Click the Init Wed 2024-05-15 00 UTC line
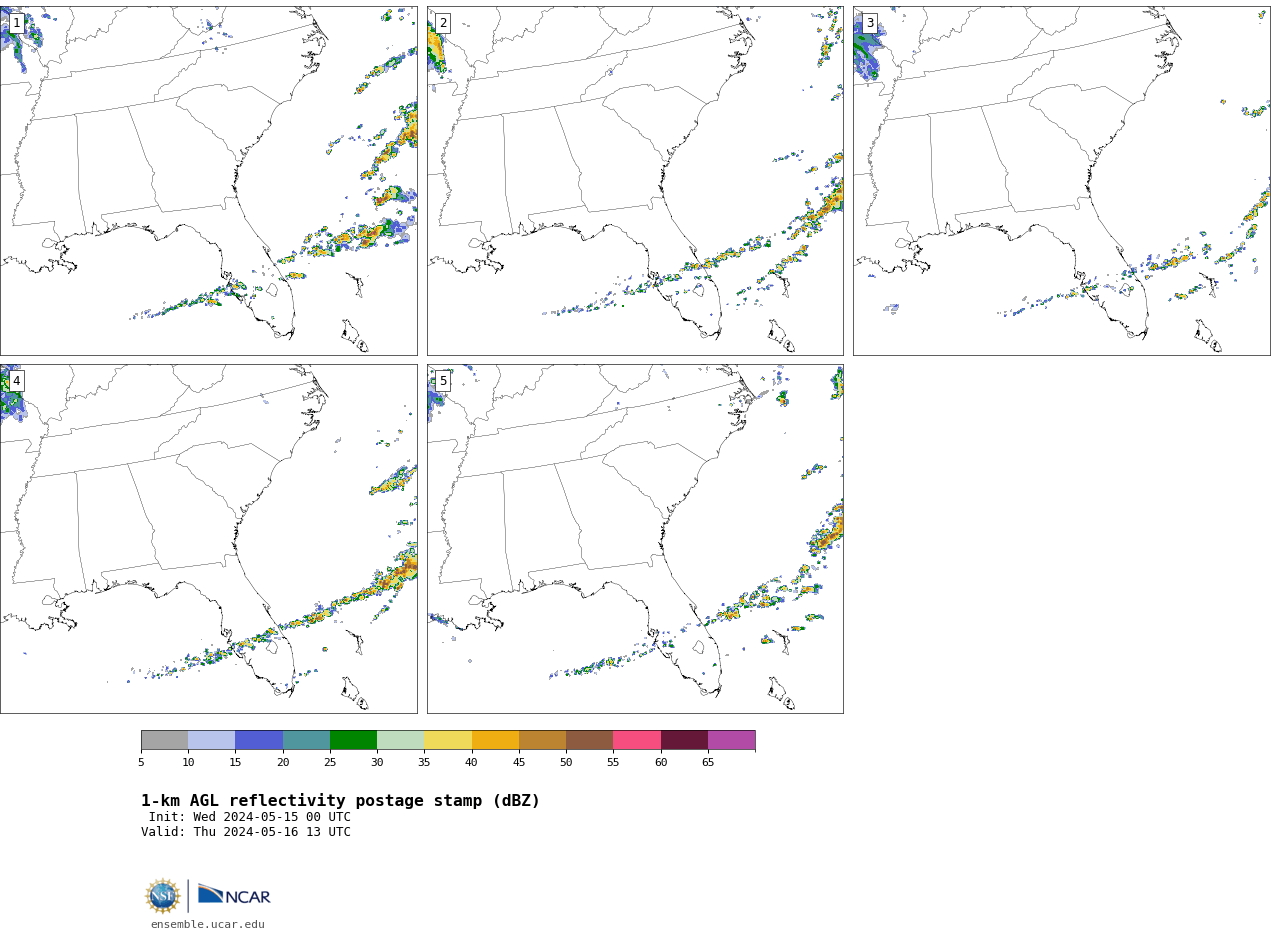The width and height of the screenshot is (1280, 936). [250, 817]
